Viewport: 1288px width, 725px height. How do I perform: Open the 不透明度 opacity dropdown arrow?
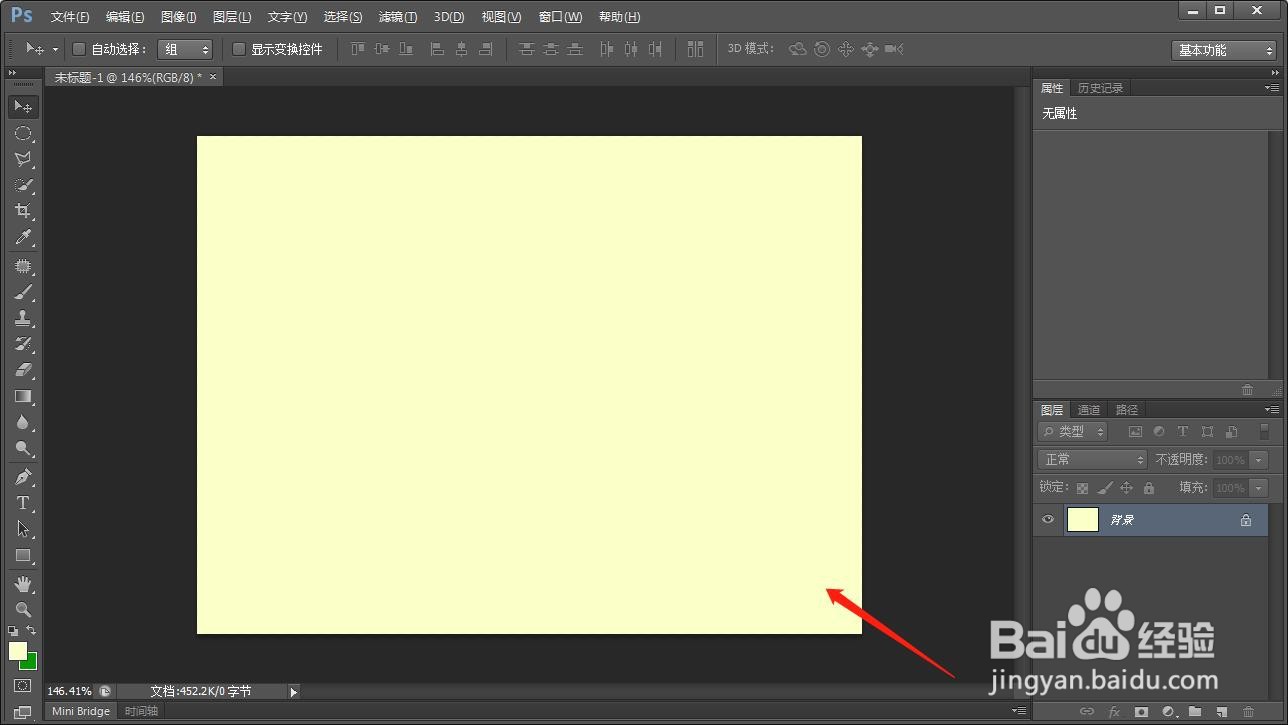click(1259, 460)
